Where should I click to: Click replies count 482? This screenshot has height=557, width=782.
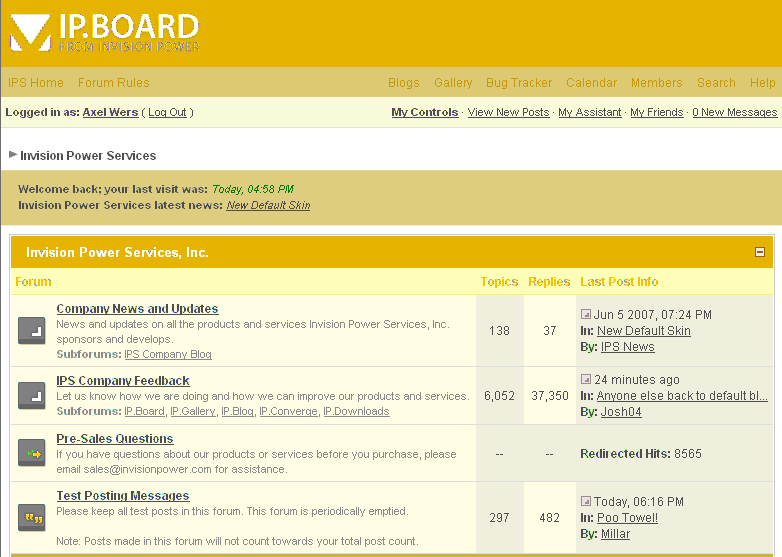coord(549,518)
